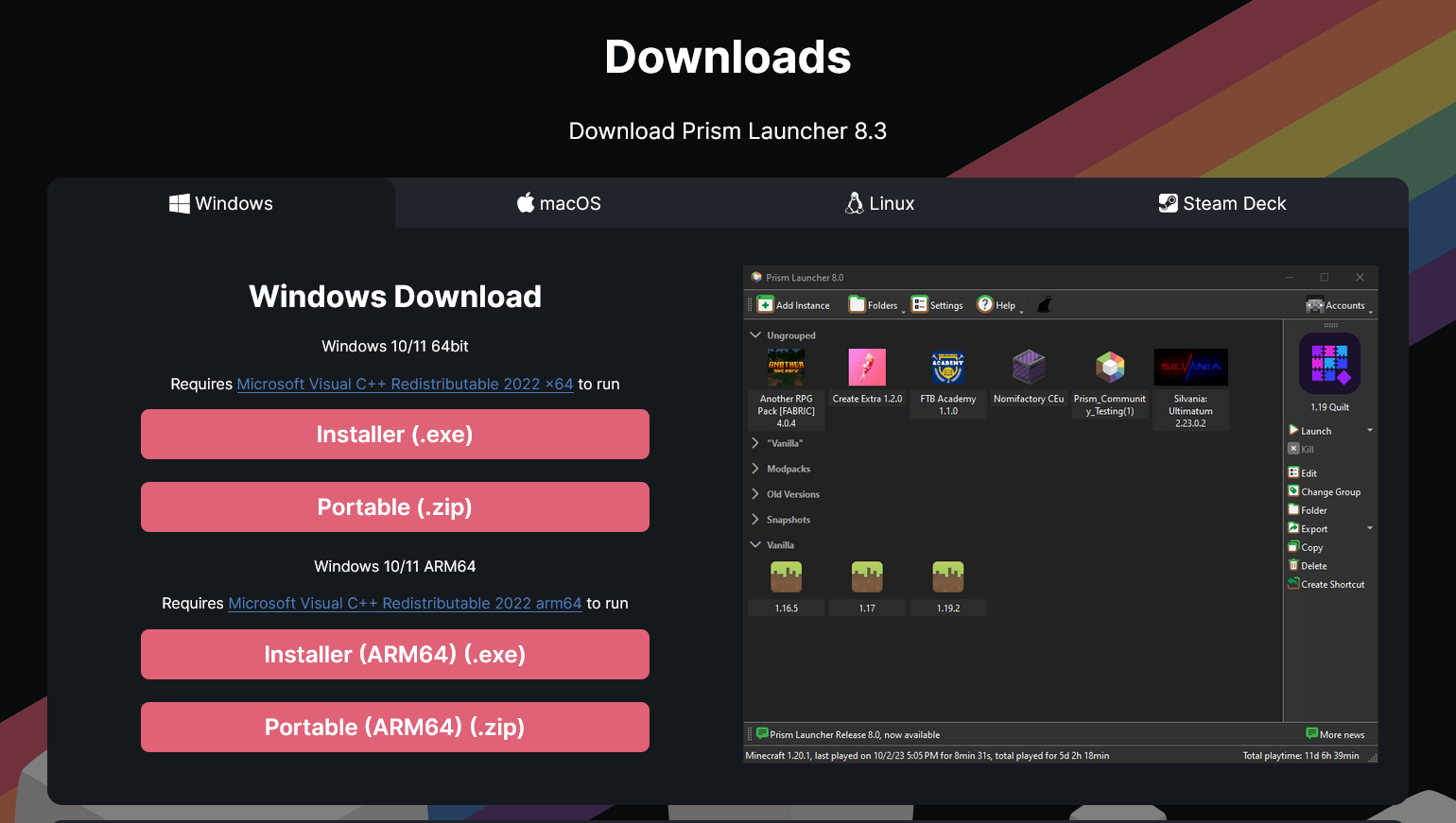Select the FTB Academy instance icon
This screenshot has width=1456, height=823.
pyautogui.click(x=947, y=367)
